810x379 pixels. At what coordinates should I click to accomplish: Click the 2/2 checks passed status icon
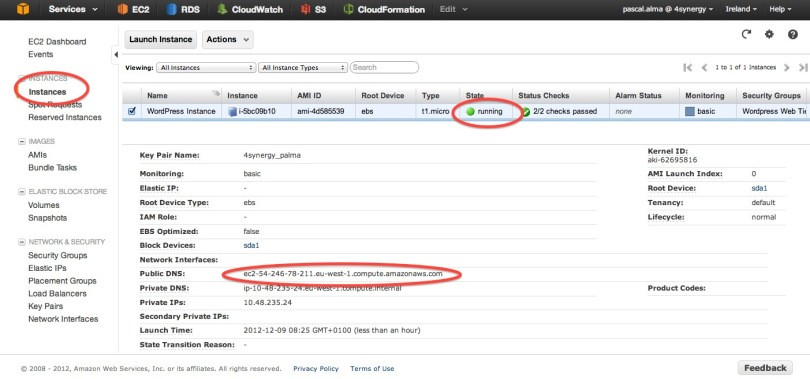tap(526, 112)
